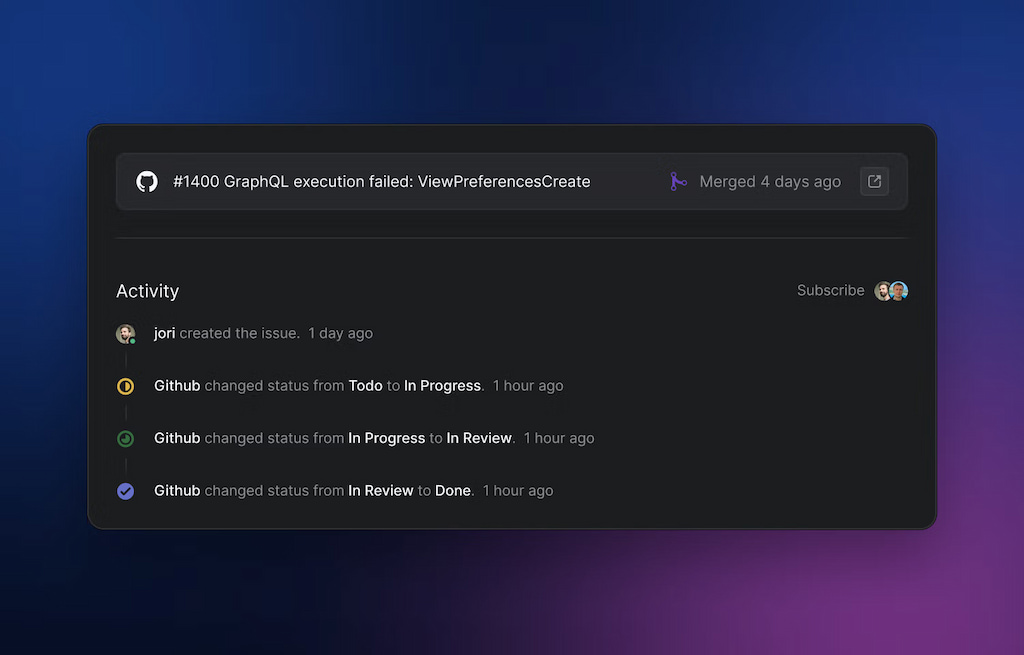This screenshot has height=655, width=1024.
Task: Click 'Github' in the Todo to In Progress entry
Action: [177, 386]
